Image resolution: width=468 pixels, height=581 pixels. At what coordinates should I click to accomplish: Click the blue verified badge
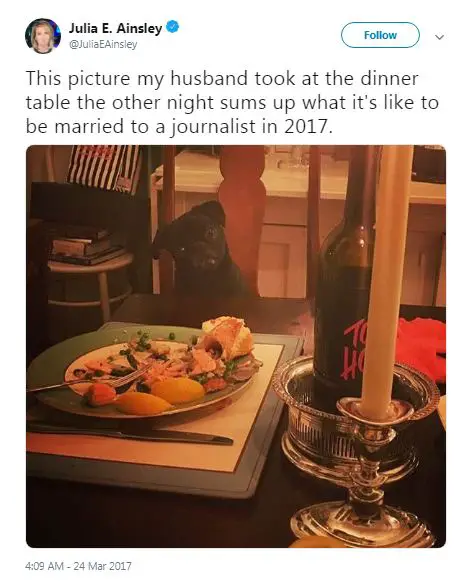pyautogui.click(x=173, y=27)
